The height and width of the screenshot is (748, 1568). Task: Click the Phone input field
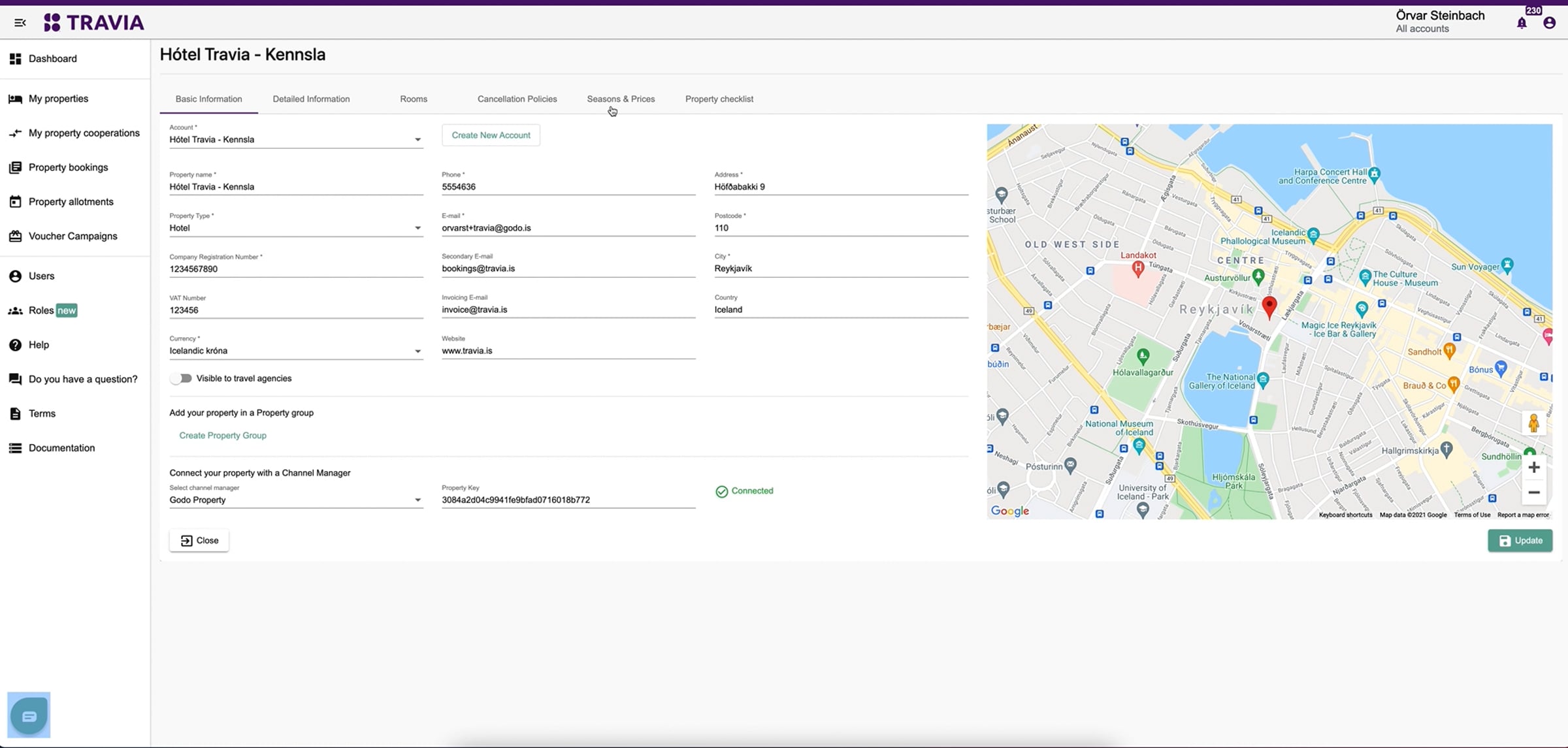click(568, 187)
